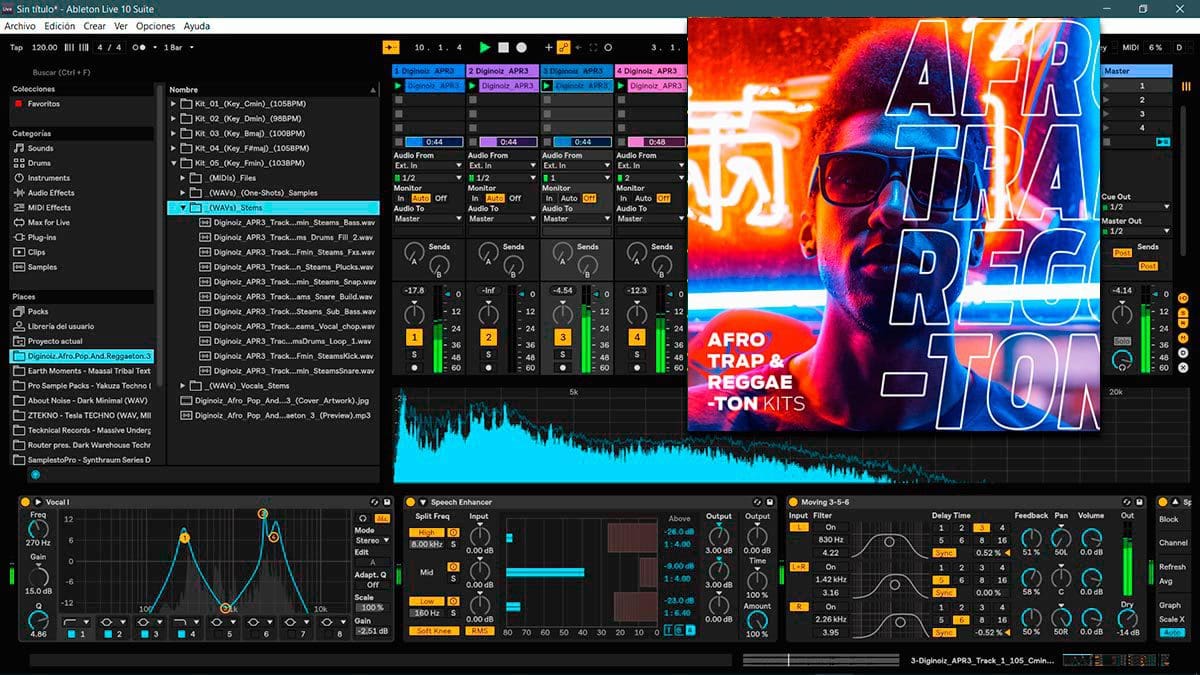Select the Drums category icon
Image resolution: width=1200 pixels, height=675 pixels.
coord(18,163)
